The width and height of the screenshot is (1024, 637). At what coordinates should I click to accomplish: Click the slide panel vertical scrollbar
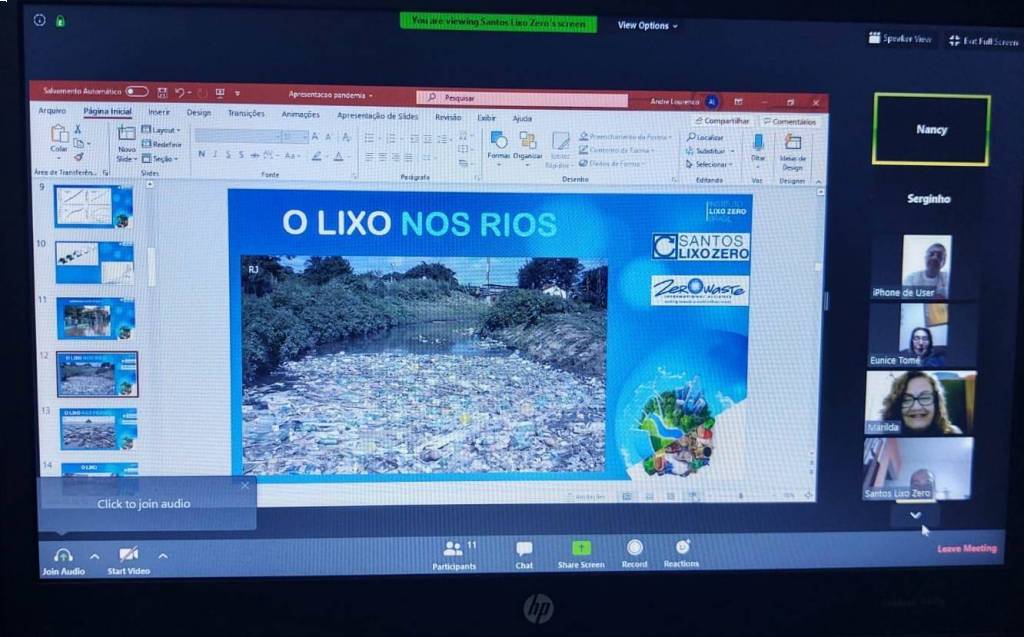152,267
